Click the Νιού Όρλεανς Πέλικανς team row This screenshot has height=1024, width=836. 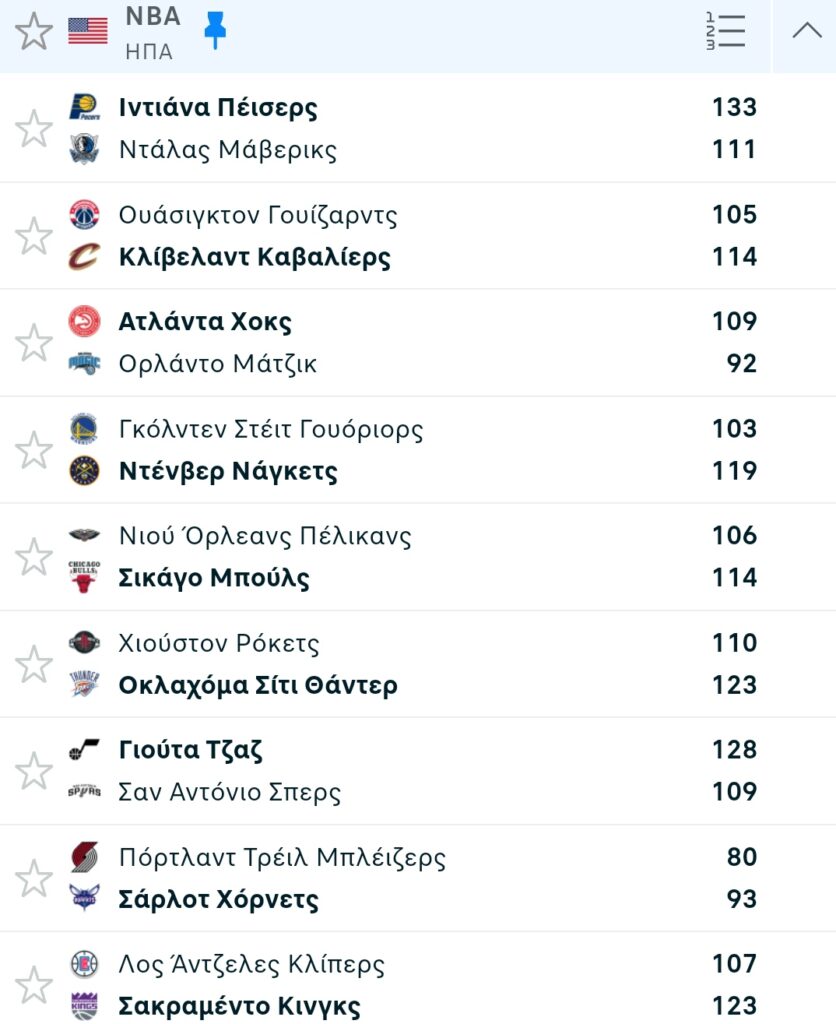[265, 536]
